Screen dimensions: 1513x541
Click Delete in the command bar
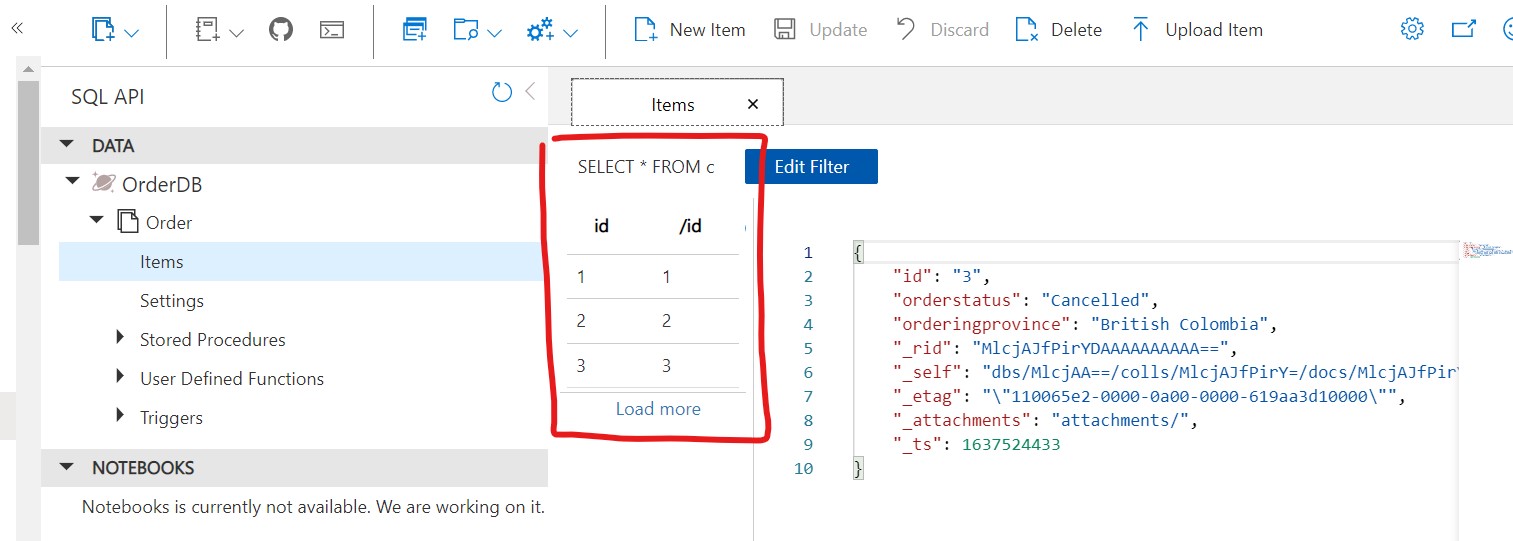1058,30
